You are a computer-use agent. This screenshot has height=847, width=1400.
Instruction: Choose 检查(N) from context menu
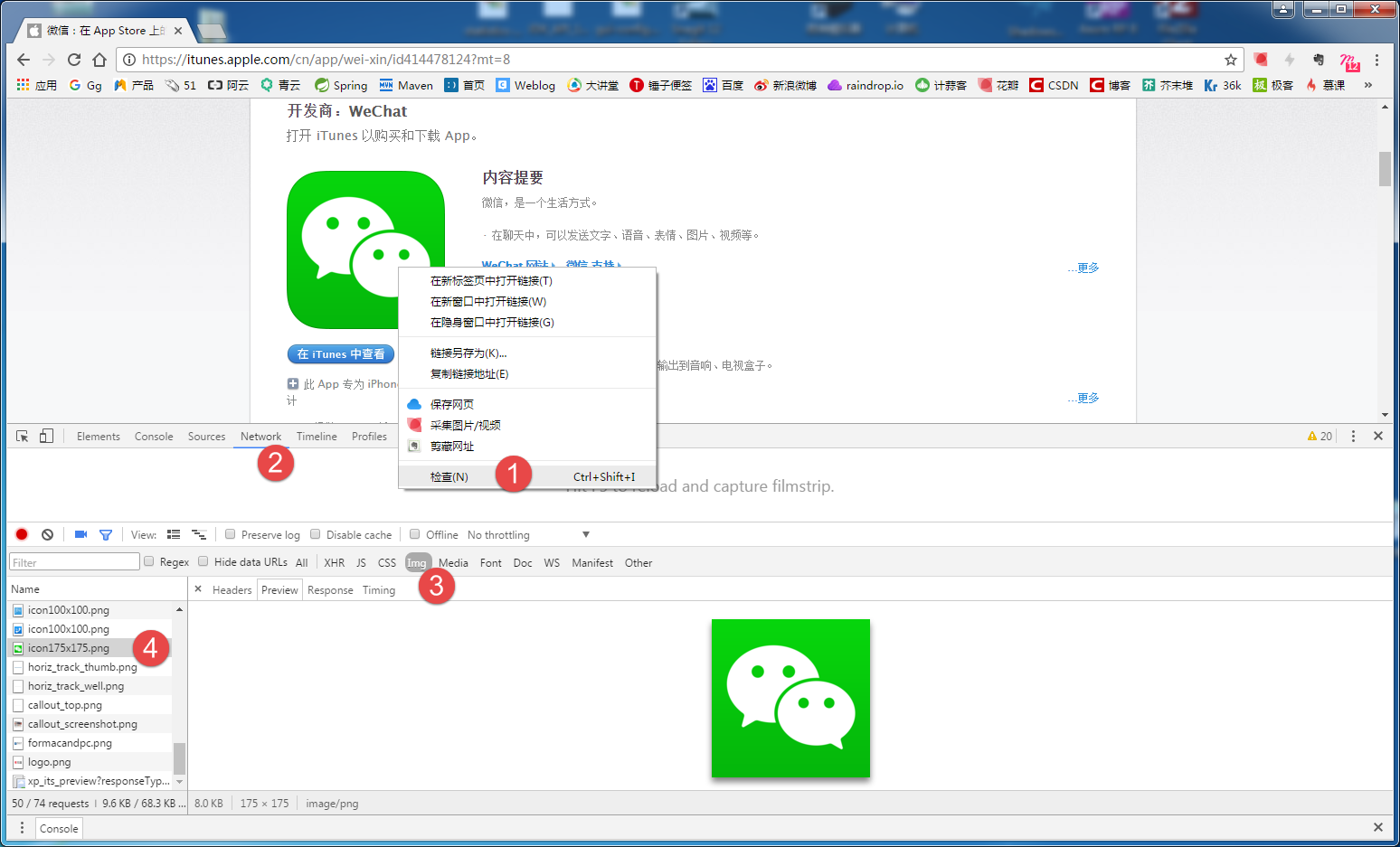pos(527,477)
